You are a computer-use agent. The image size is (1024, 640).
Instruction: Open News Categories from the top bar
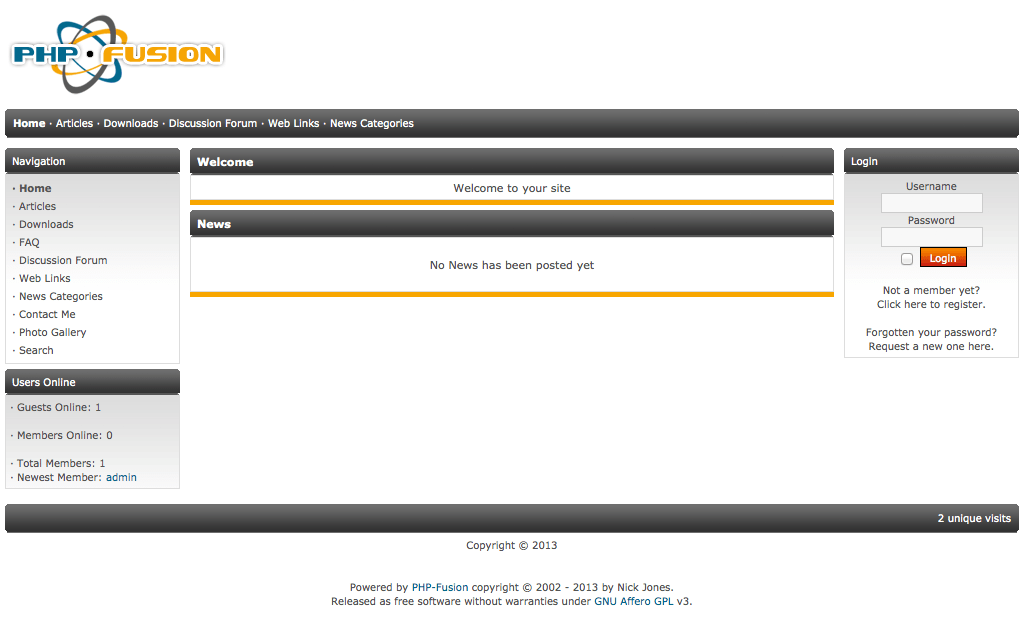pos(371,123)
